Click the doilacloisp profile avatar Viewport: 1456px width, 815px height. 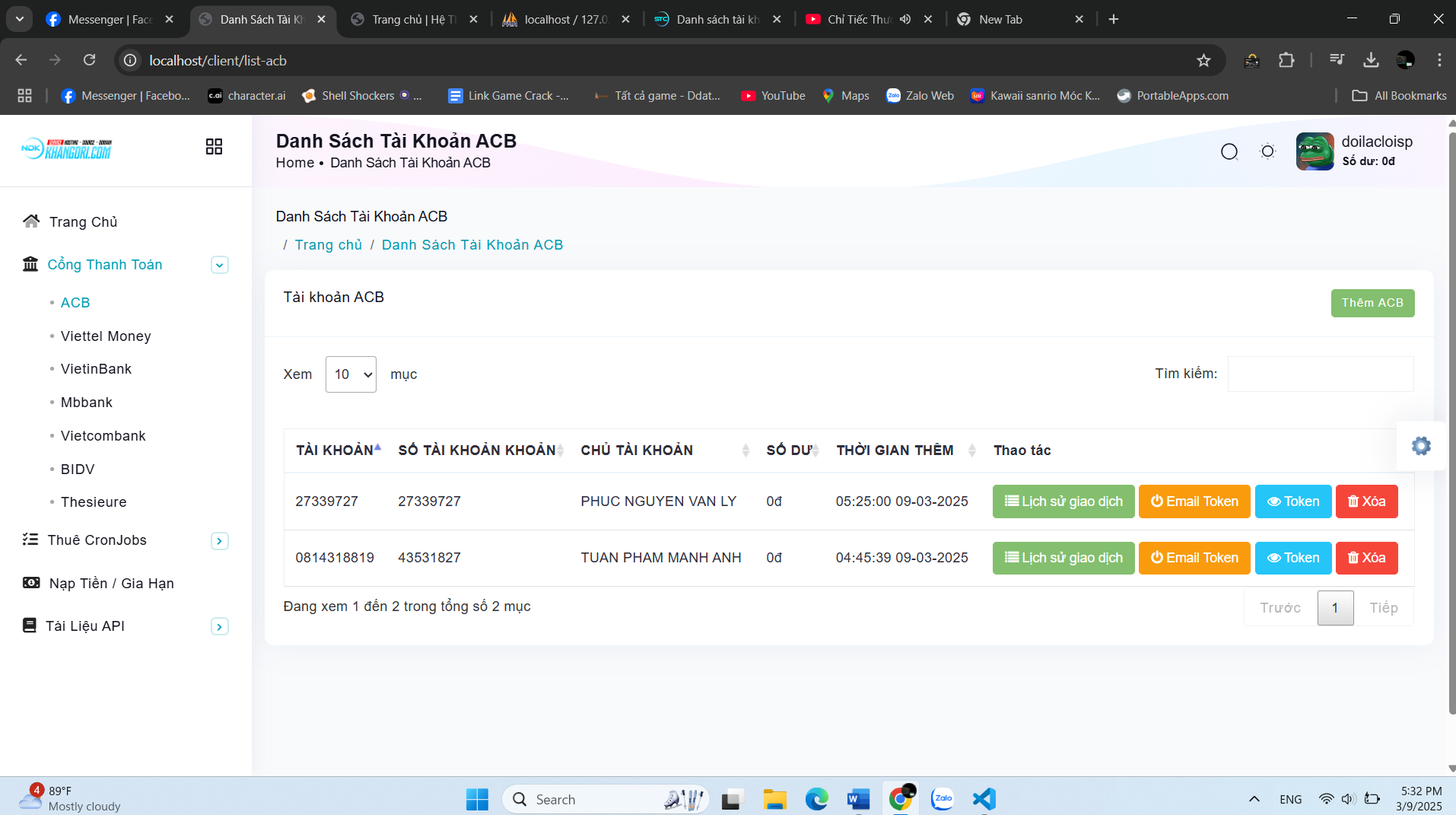pyautogui.click(x=1315, y=151)
